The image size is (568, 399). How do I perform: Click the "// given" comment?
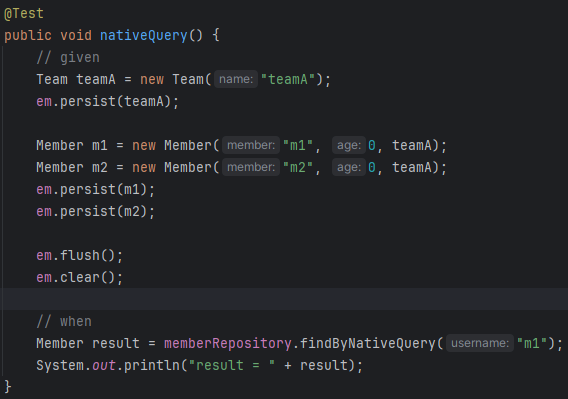point(68,58)
